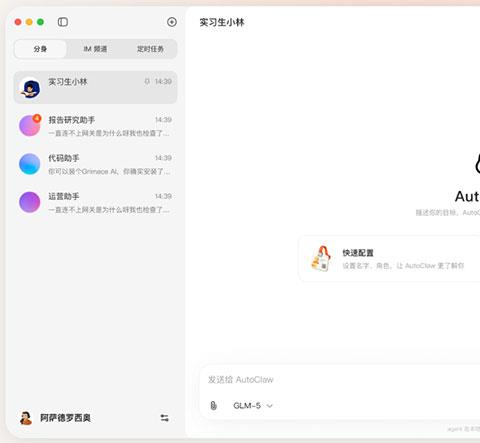The height and width of the screenshot is (443, 480).
Task: Click the 代码助手 blue avatar
Action: pyautogui.click(x=30, y=164)
